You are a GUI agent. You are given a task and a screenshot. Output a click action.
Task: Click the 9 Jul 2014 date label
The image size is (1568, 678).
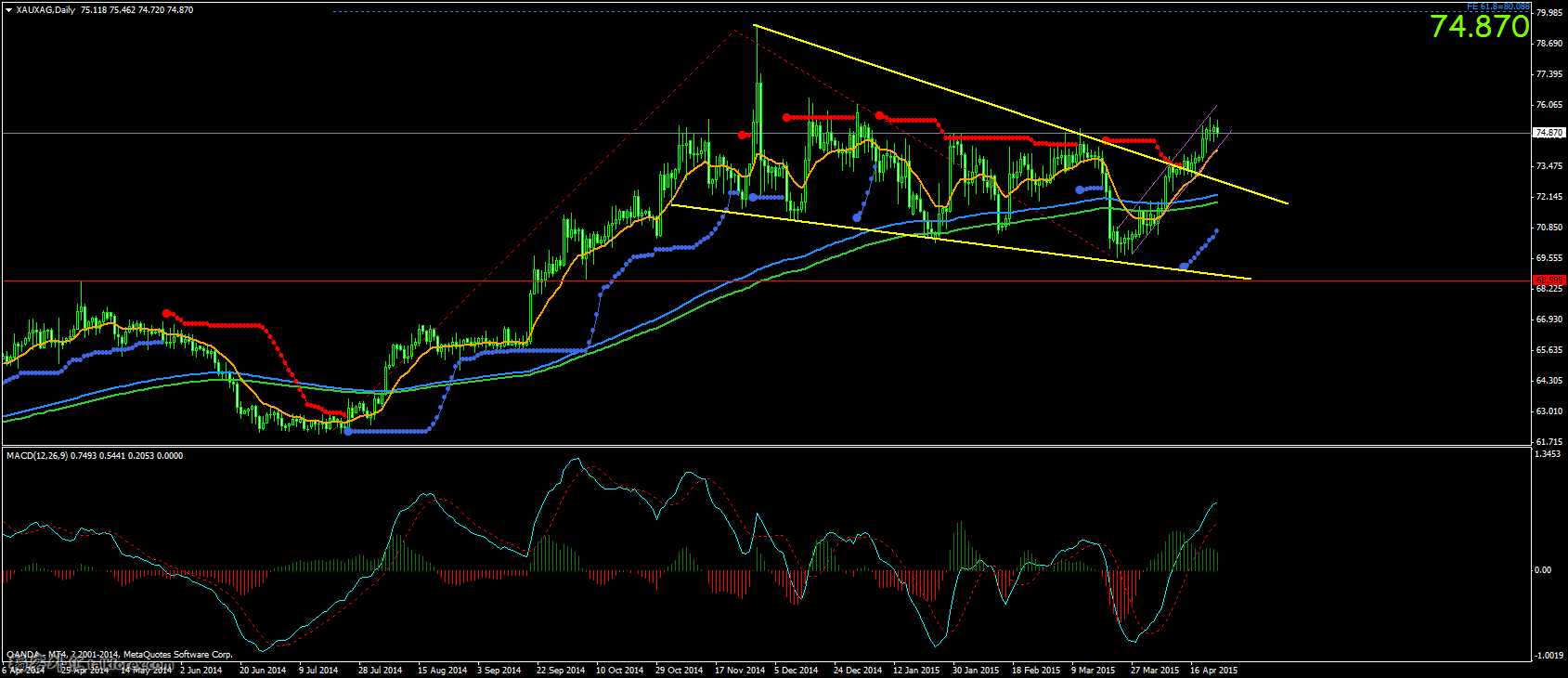[x=319, y=670]
